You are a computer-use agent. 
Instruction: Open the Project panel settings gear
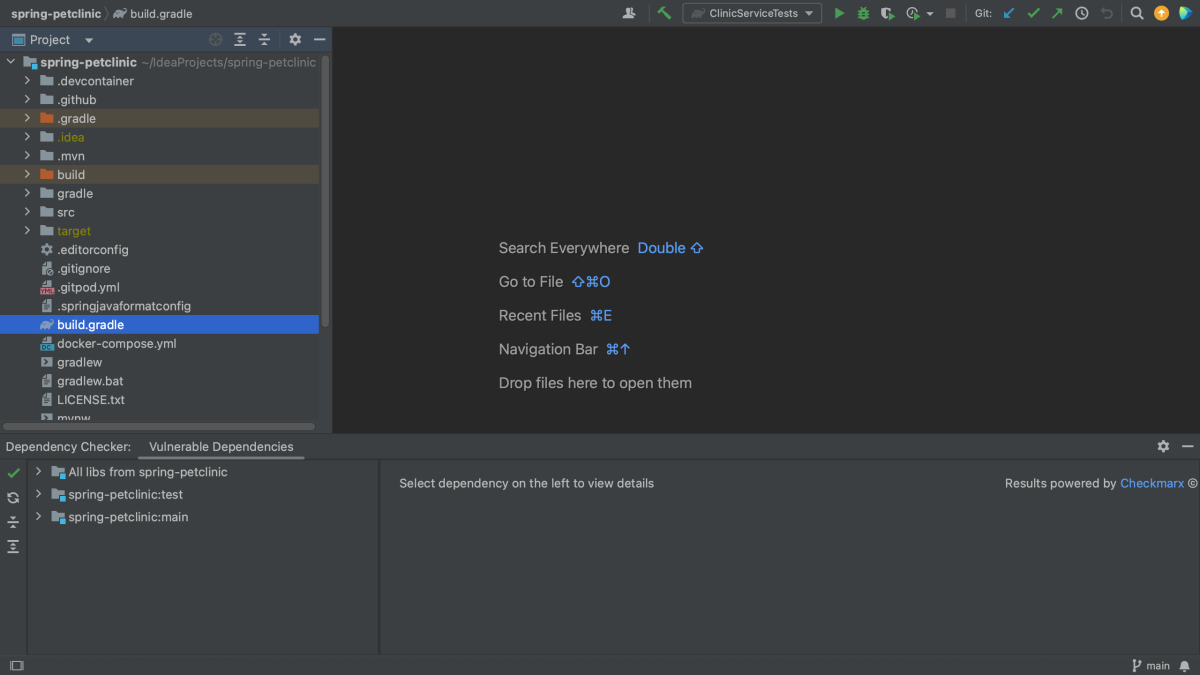point(294,39)
